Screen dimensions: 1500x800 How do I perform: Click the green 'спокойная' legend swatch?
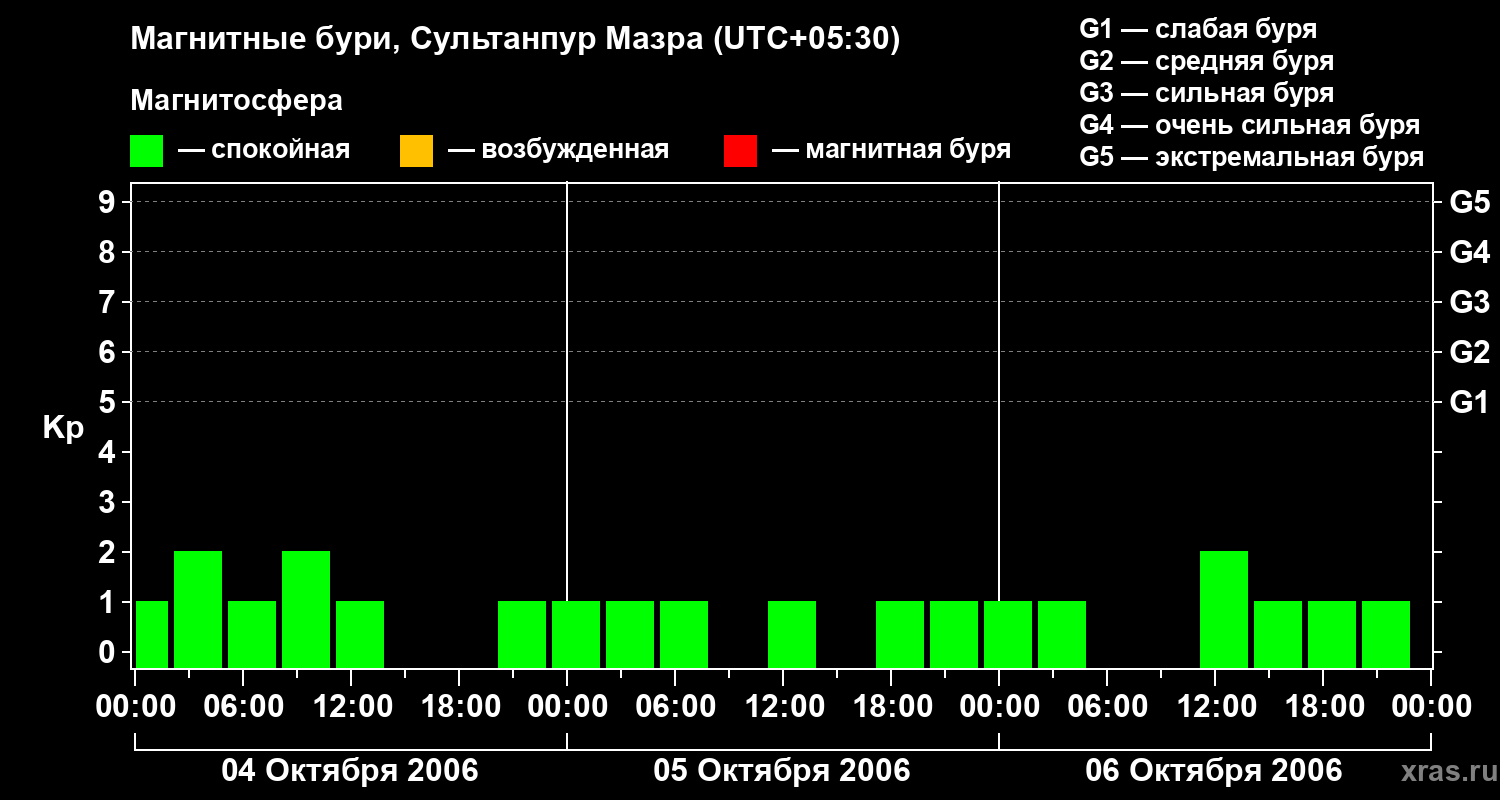[x=147, y=151]
